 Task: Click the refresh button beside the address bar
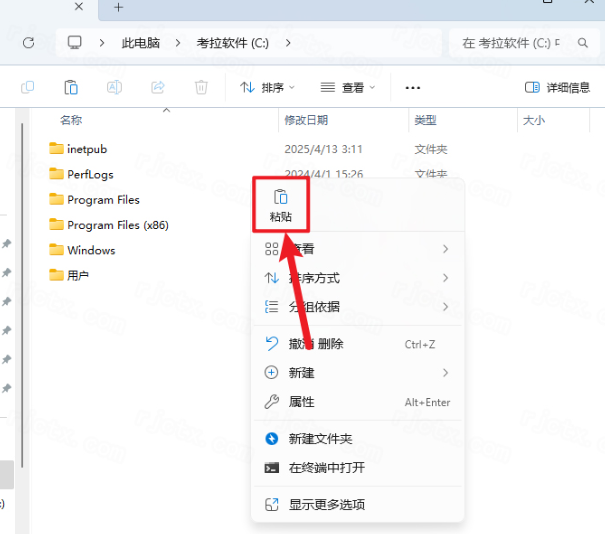tap(28, 43)
